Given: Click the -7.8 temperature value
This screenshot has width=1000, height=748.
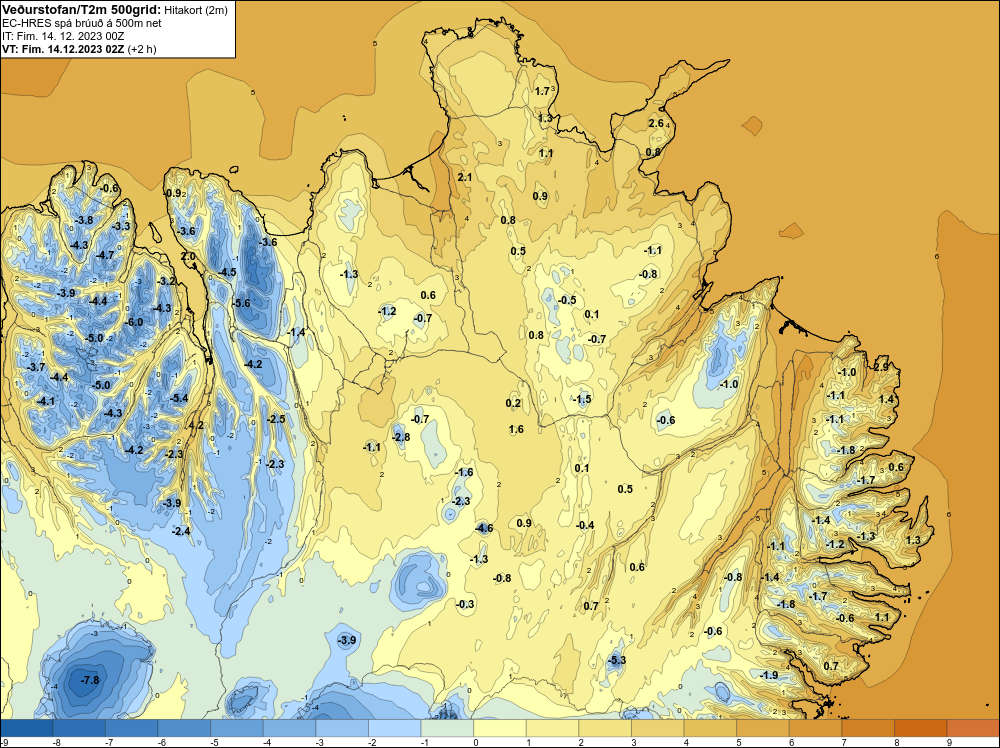Looking at the screenshot, I should [x=90, y=680].
